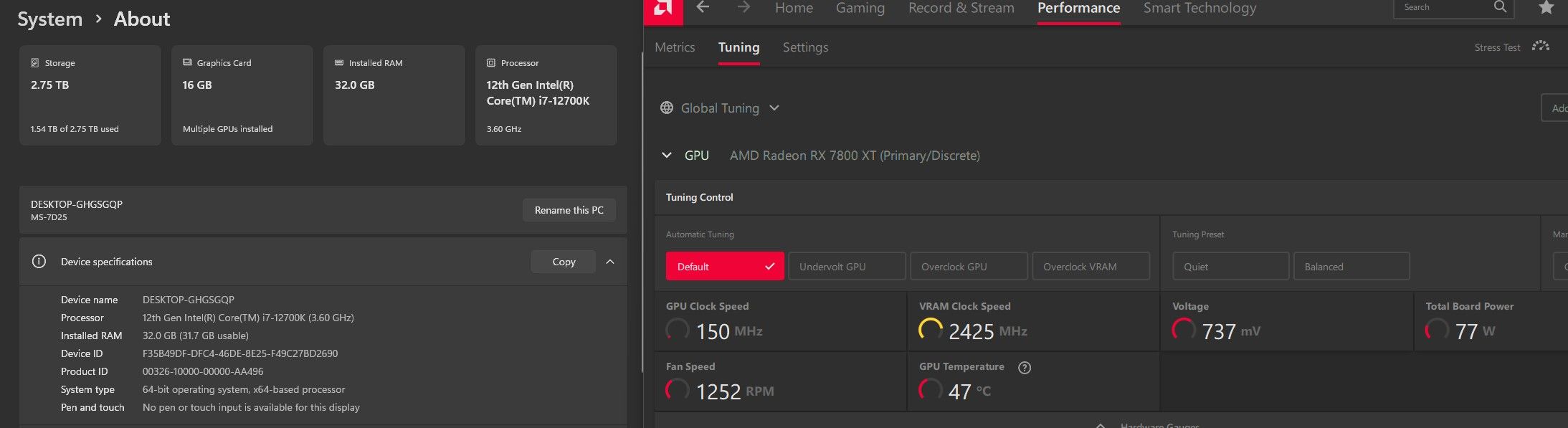
Task: Click the GPU Temperature help question mark
Action: click(x=1025, y=368)
